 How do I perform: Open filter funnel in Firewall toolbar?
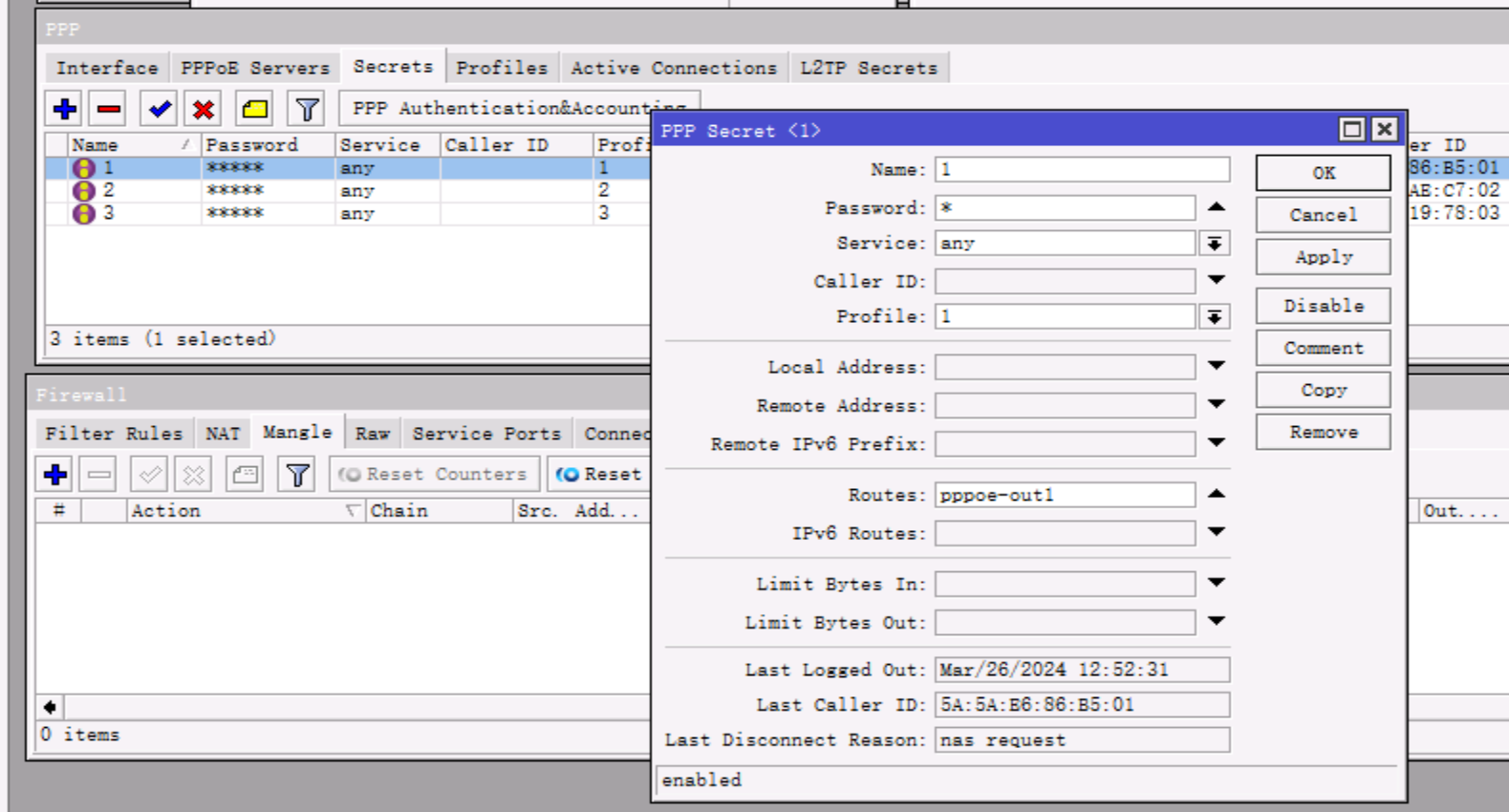297,474
